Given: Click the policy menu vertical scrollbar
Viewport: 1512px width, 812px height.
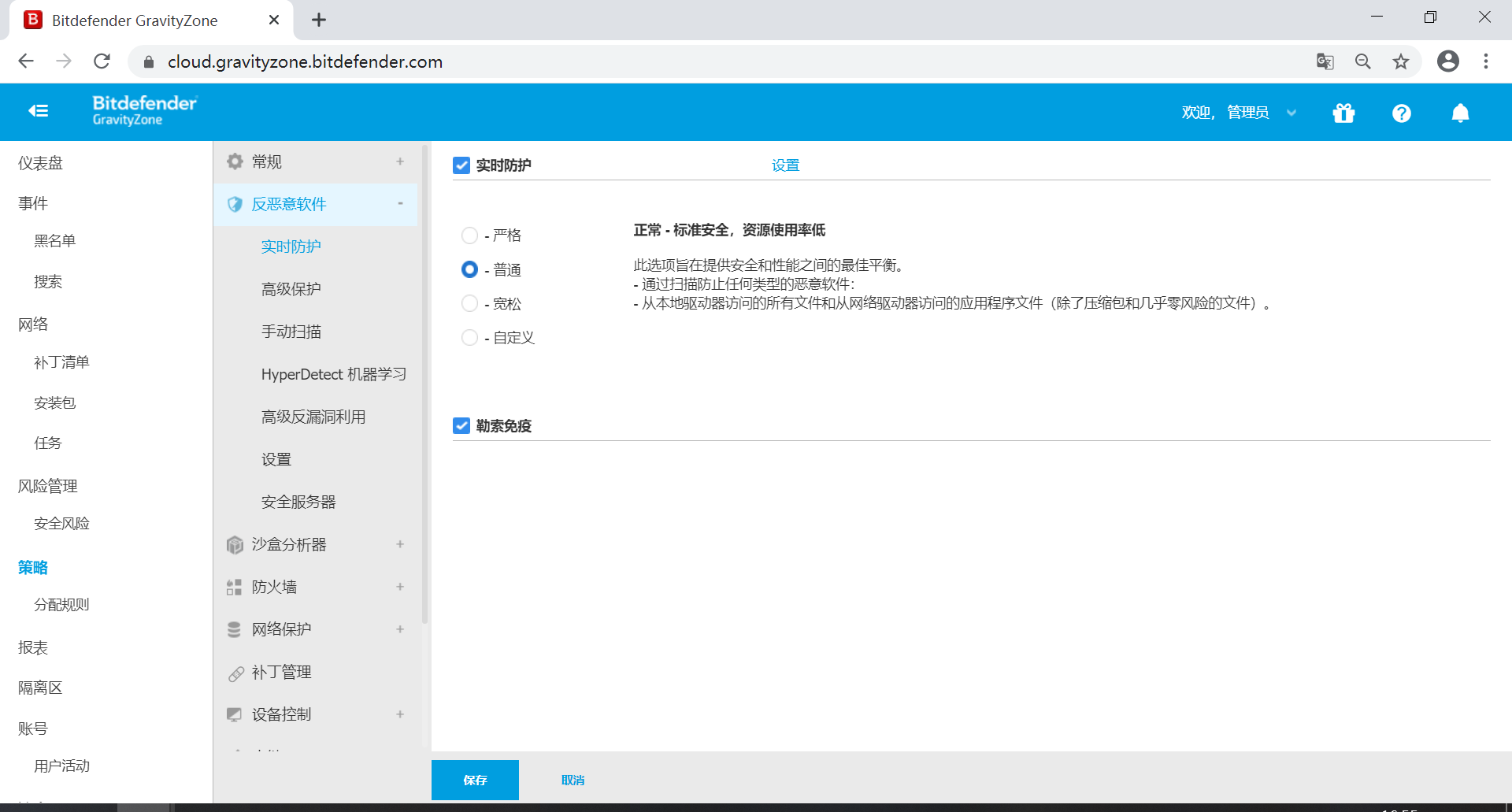Looking at the screenshot, I should (x=425, y=384).
